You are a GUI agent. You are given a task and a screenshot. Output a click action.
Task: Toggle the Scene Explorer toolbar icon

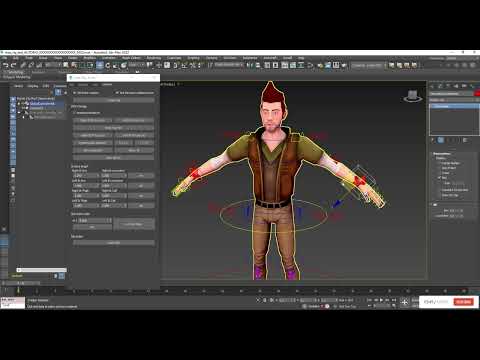click(267, 65)
